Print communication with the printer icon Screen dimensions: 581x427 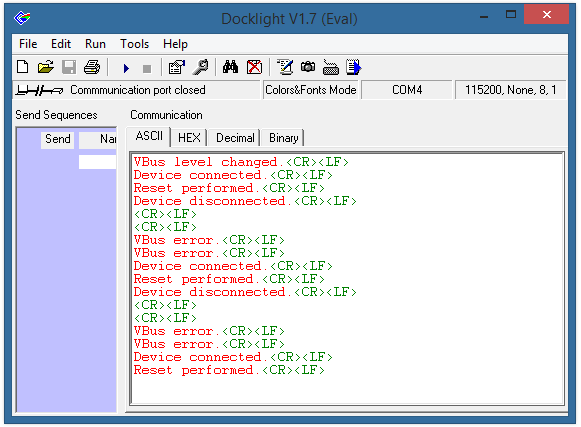pos(92,67)
